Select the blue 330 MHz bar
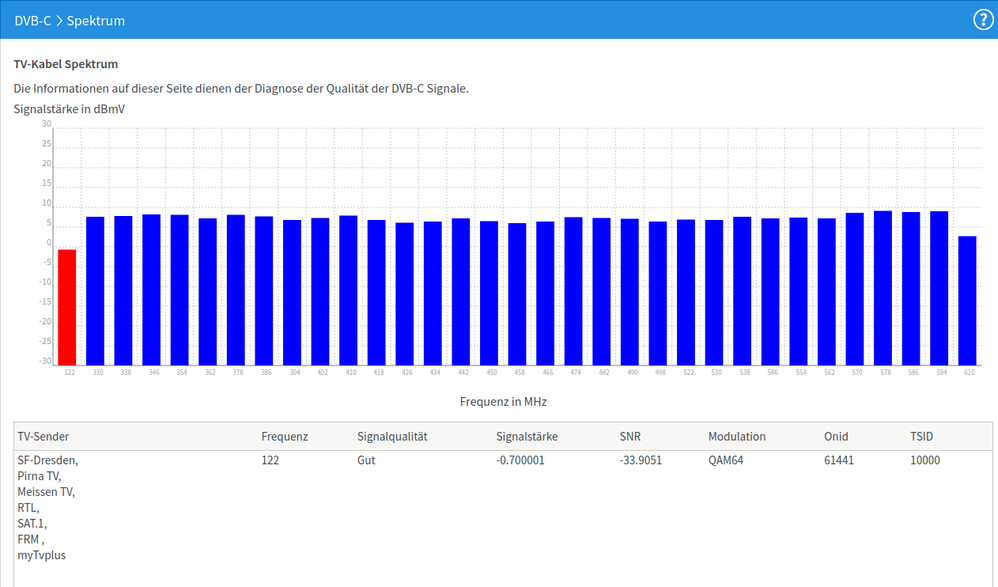998x587 pixels. click(95, 290)
